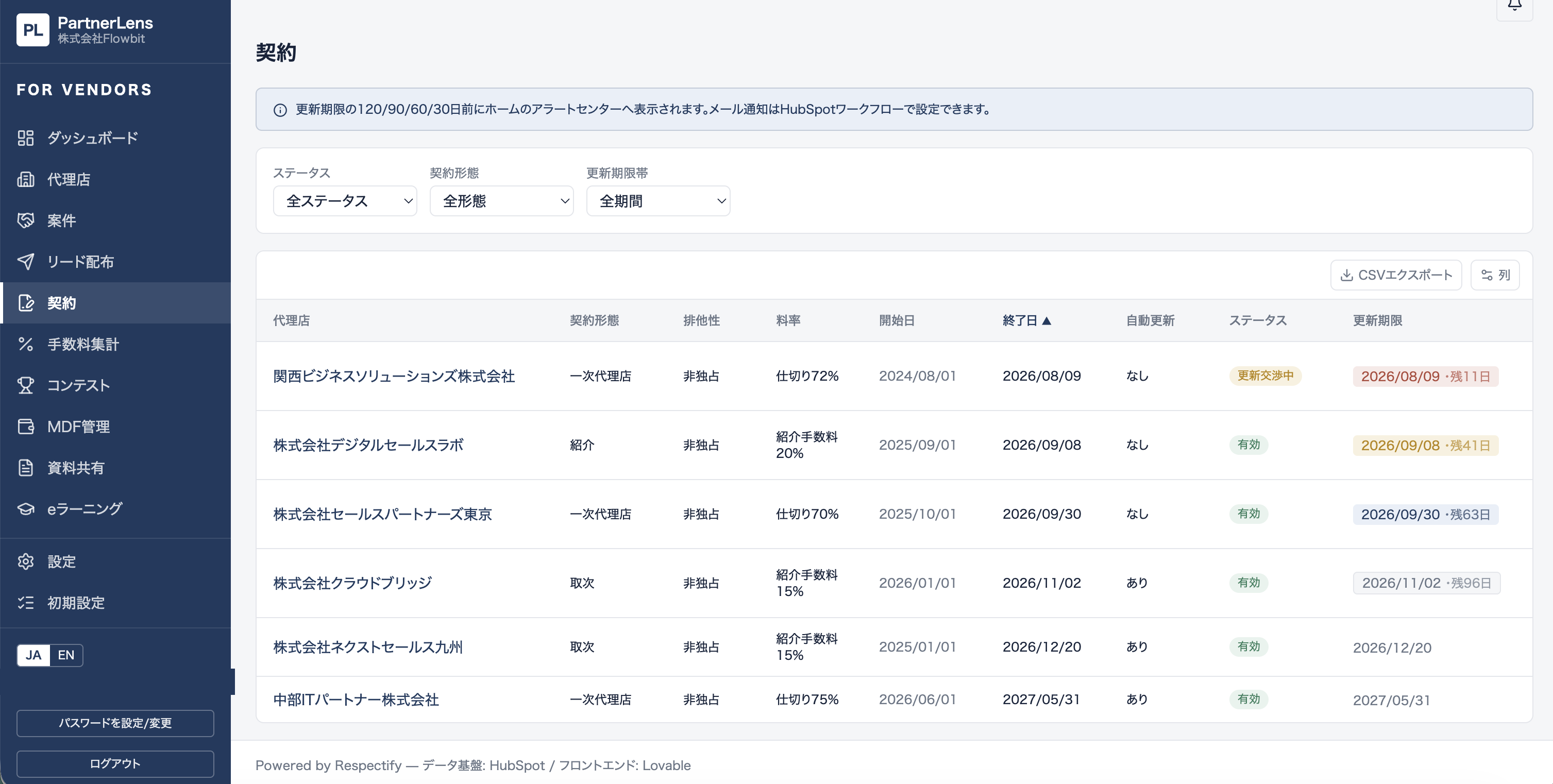Viewport: 1553px width, 784px height.
Task: Click the 契約 document pen icon
Action: [x=25, y=302]
